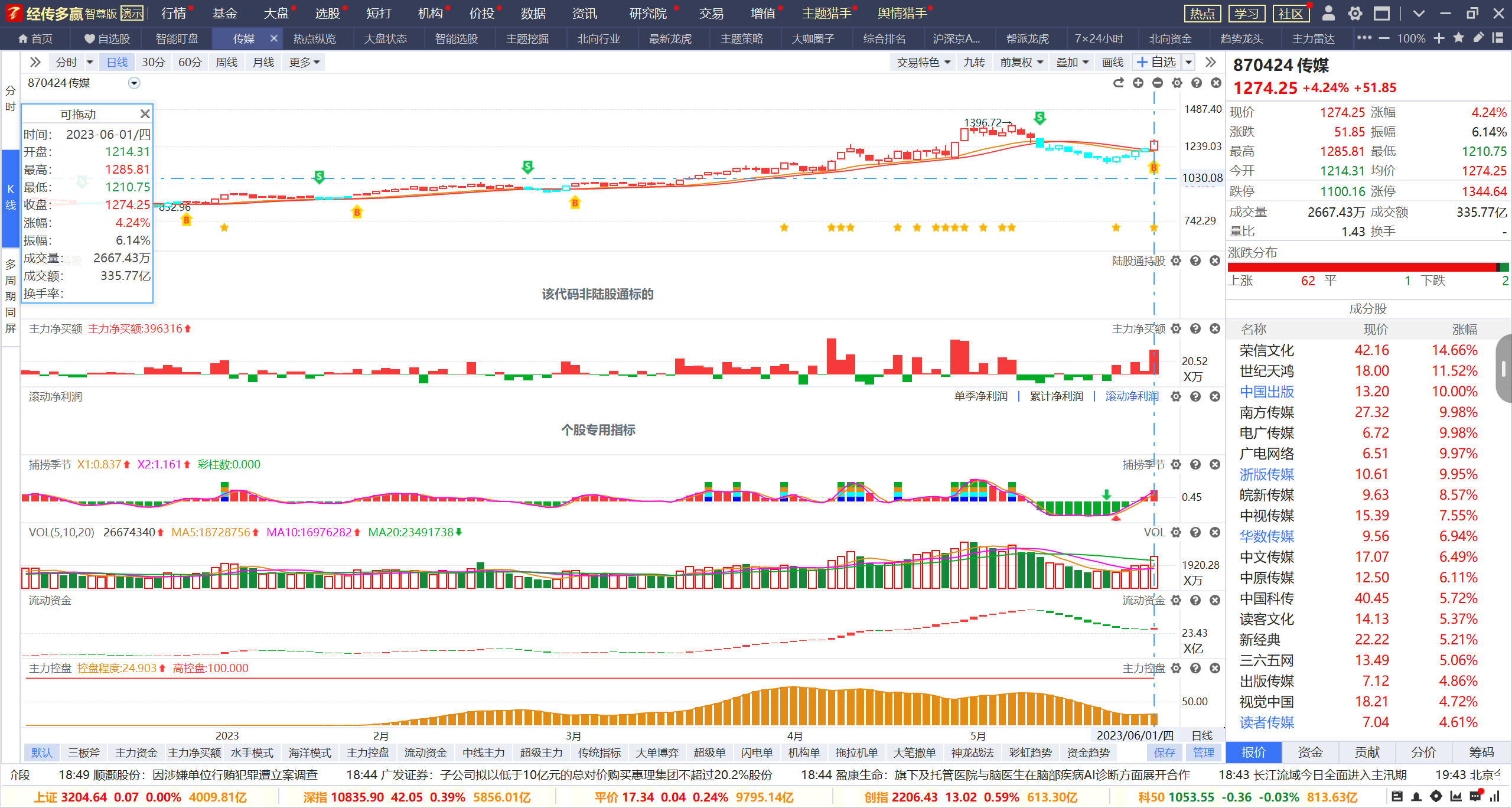
Task: Click the calendar icon in status bar
Action: tap(1397, 797)
